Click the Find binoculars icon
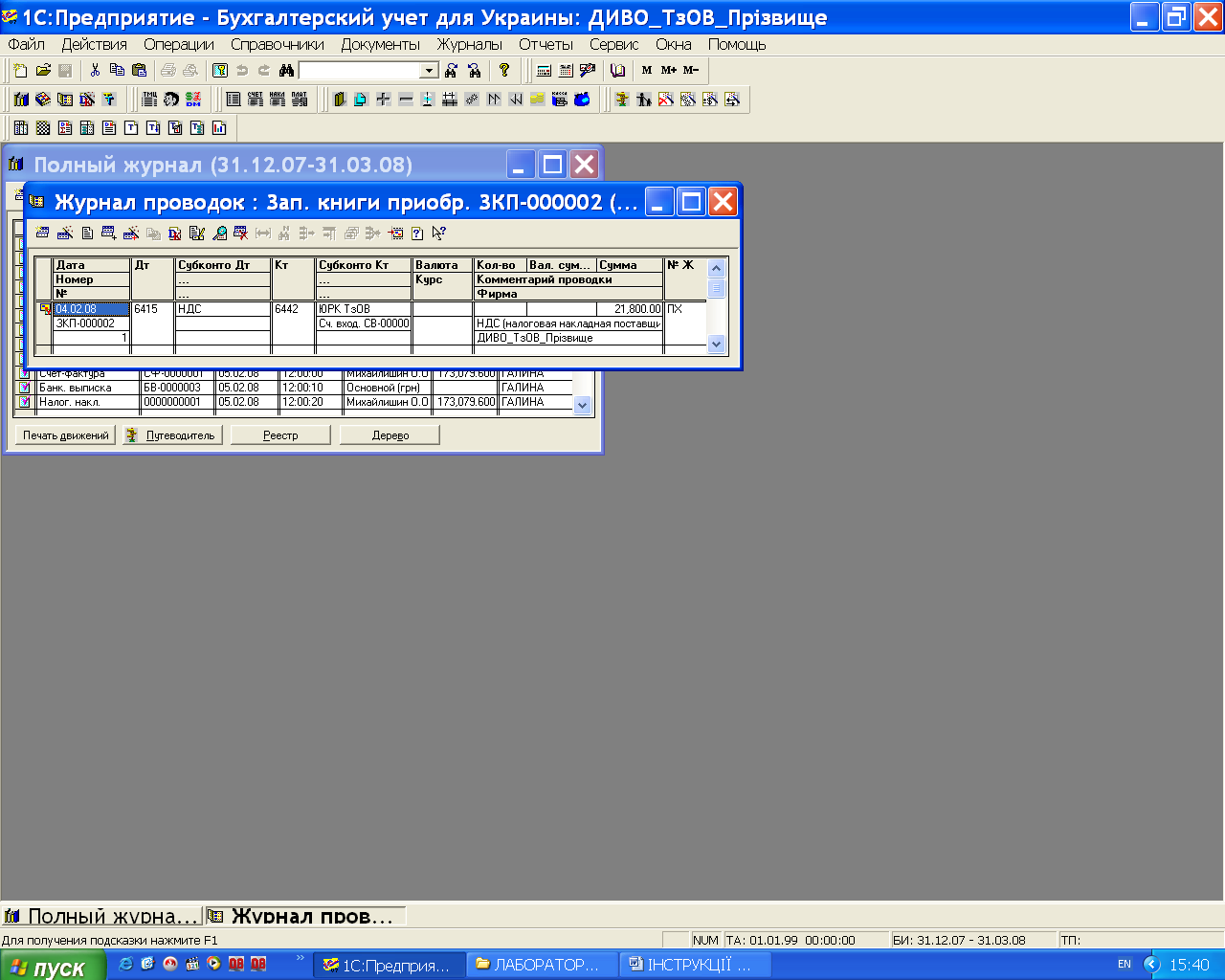 (286, 70)
